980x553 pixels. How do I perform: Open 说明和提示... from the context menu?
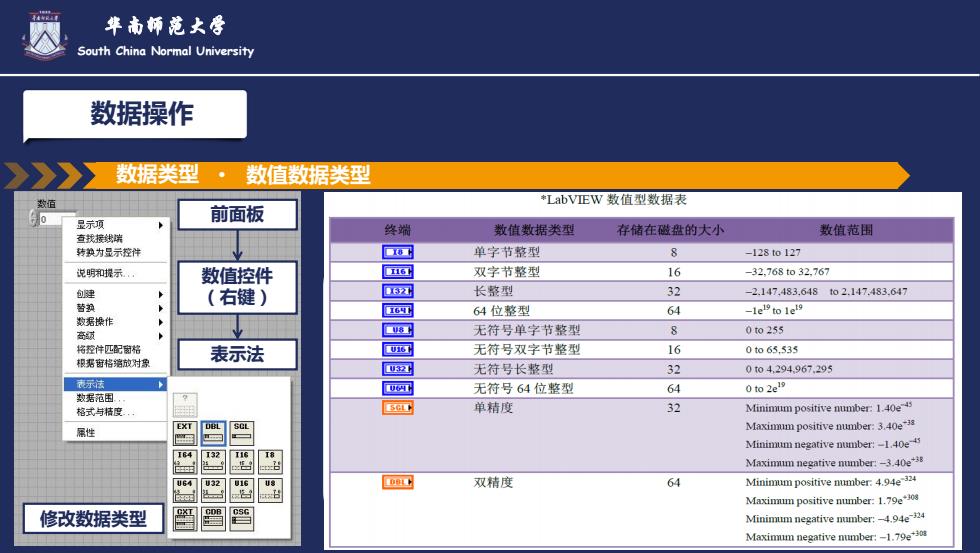point(116,273)
